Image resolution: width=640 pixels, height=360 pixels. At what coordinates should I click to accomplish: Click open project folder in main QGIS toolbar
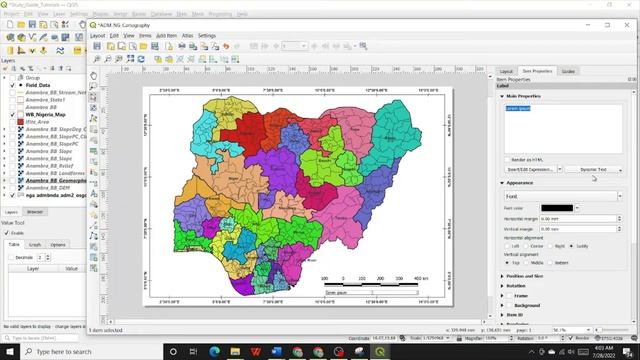pyautogui.click(x=21, y=25)
